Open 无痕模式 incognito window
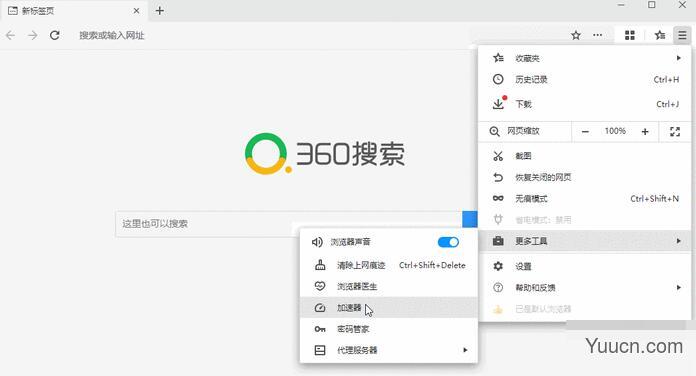This screenshot has width=696, height=376. click(585, 198)
